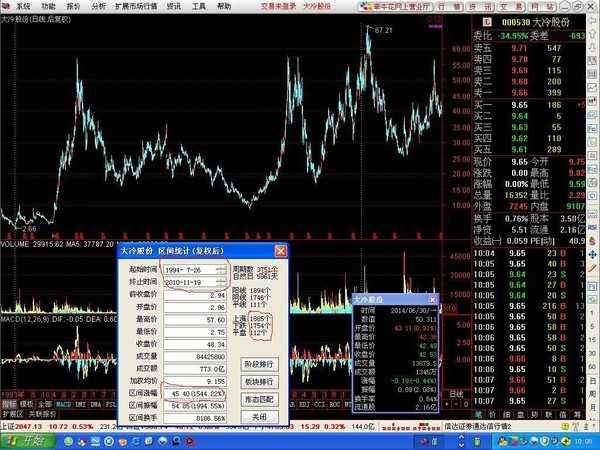Screen dimensions: 600x450
Task: Click the 网站 button at top right
Action: [543, 6]
